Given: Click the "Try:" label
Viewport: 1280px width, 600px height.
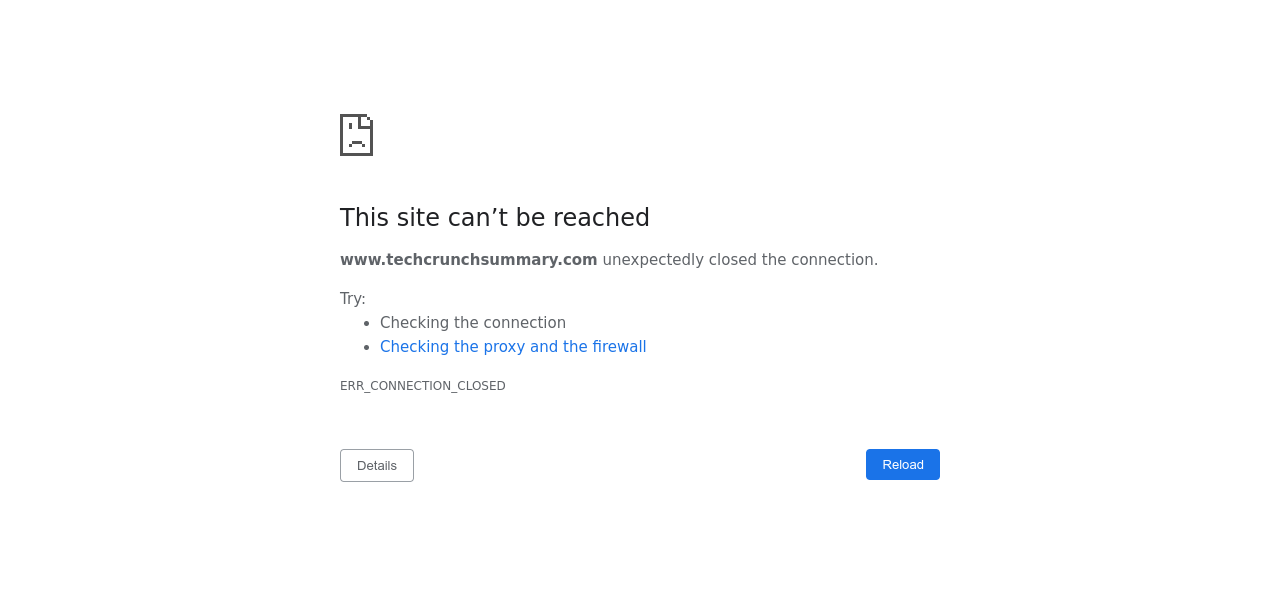Looking at the screenshot, I should coord(353,299).
